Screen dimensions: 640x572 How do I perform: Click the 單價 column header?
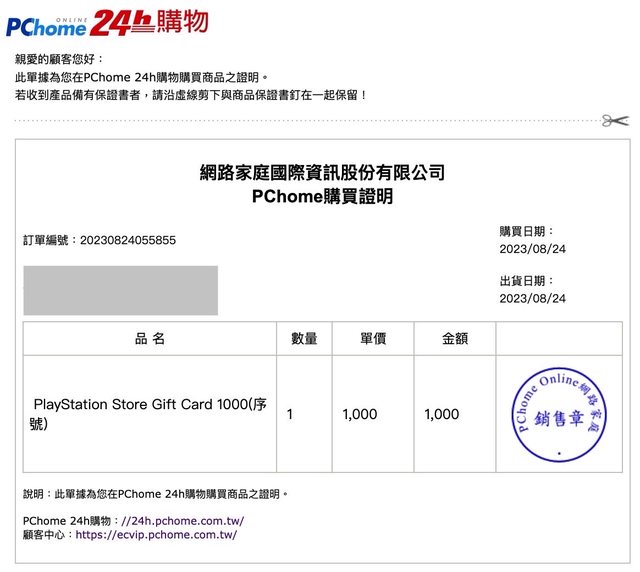[373, 339]
